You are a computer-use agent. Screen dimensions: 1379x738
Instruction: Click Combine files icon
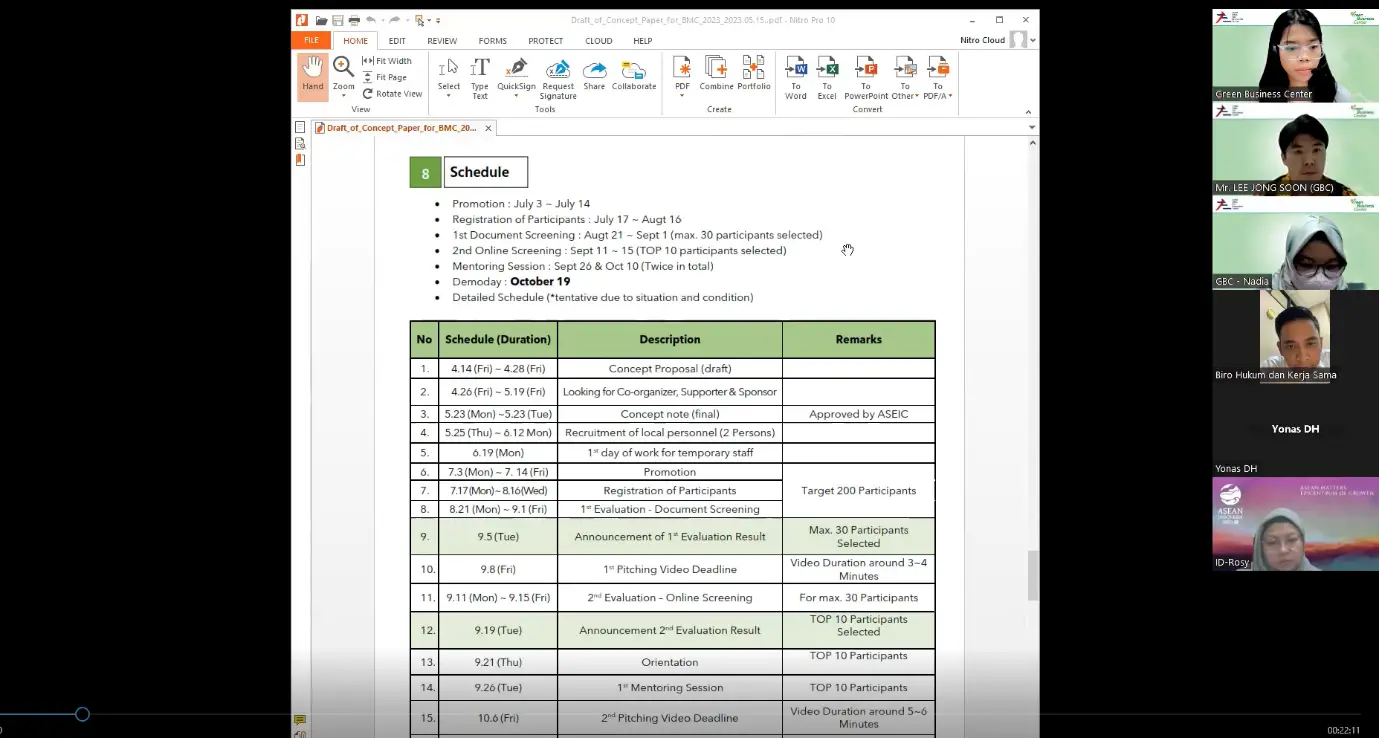(x=716, y=75)
